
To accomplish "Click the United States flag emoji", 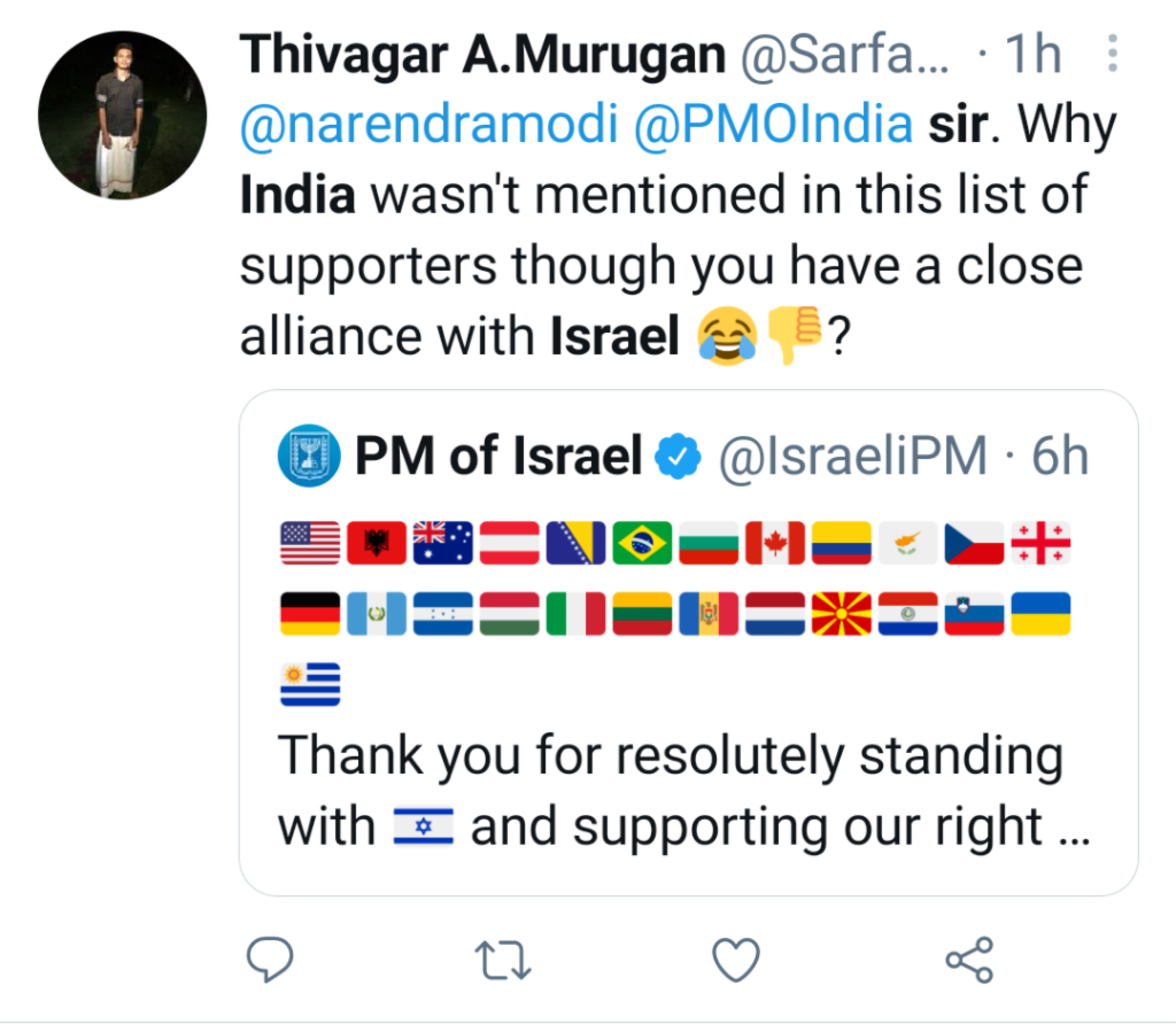I will click(x=310, y=543).
